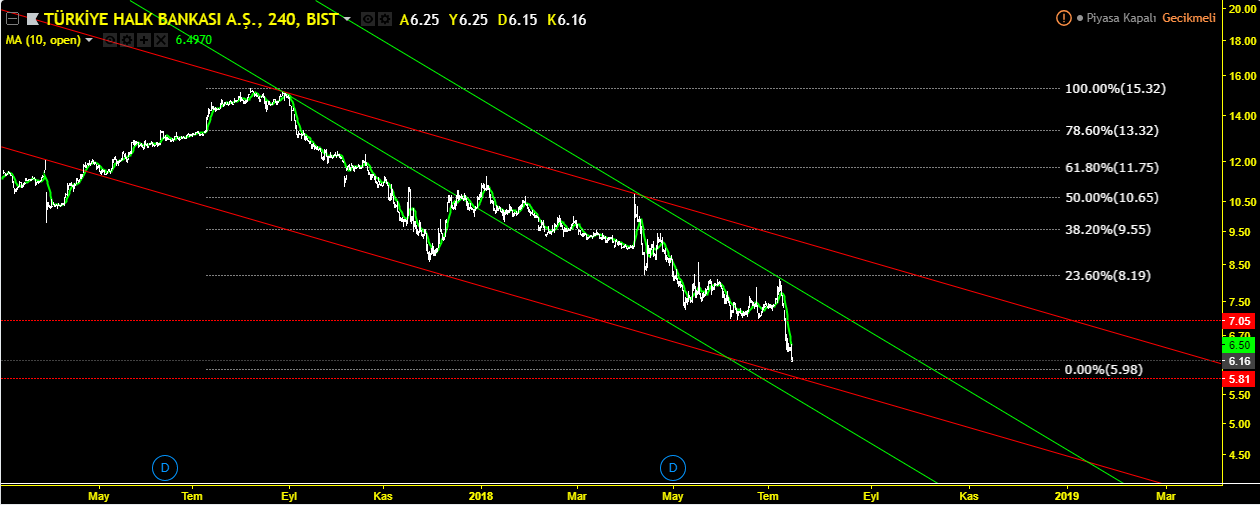Image resolution: width=1260 pixels, height=505 pixels.
Task: Click the 20.00 price scale label
Action: 1242,8
